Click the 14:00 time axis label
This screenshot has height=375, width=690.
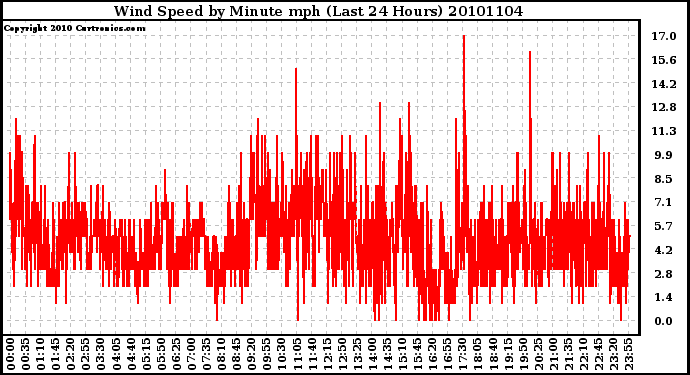(x=373, y=355)
